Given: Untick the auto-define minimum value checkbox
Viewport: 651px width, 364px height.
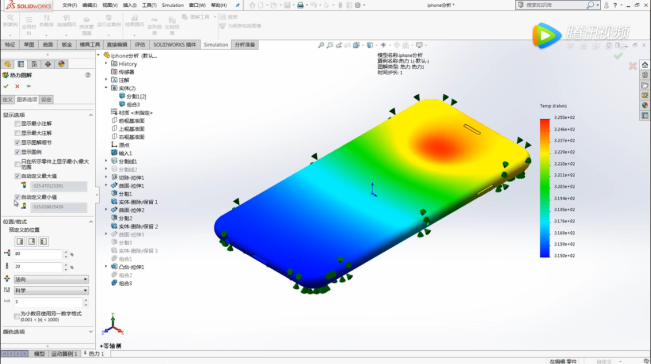Looking at the screenshot, I should (x=17, y=197).
